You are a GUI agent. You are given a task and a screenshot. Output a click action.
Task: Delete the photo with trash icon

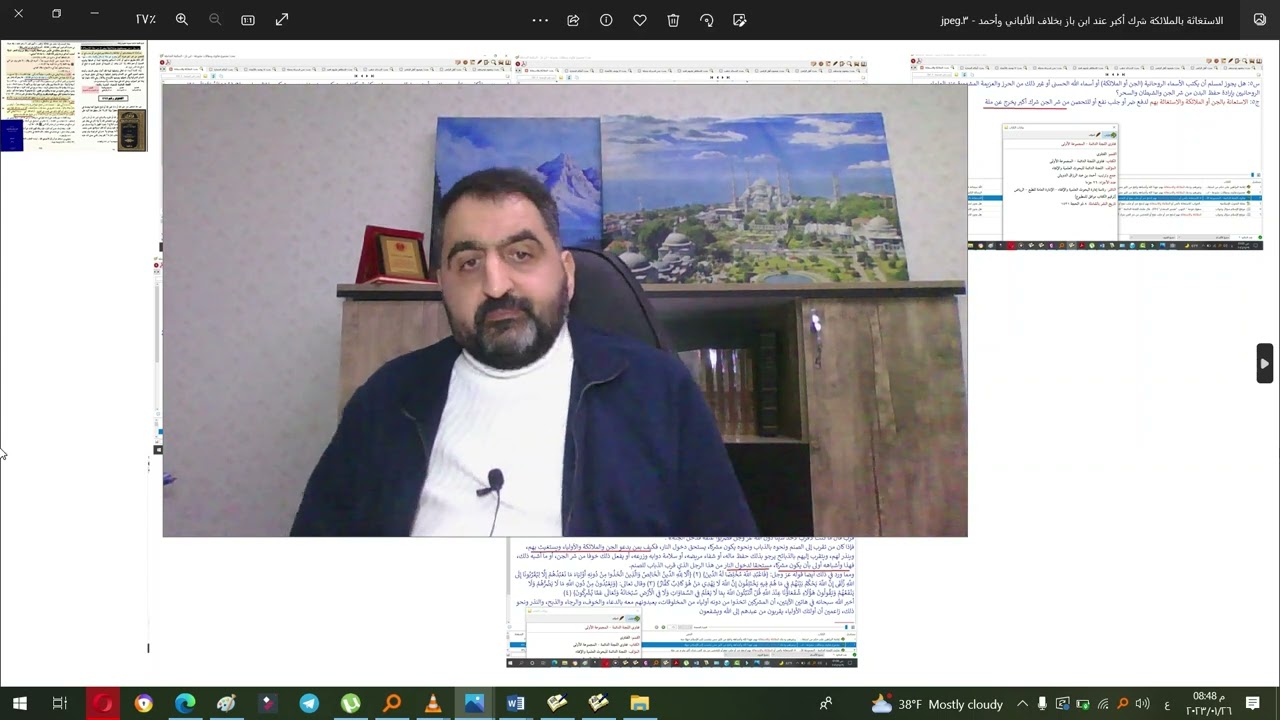click(x=673, y=20)
